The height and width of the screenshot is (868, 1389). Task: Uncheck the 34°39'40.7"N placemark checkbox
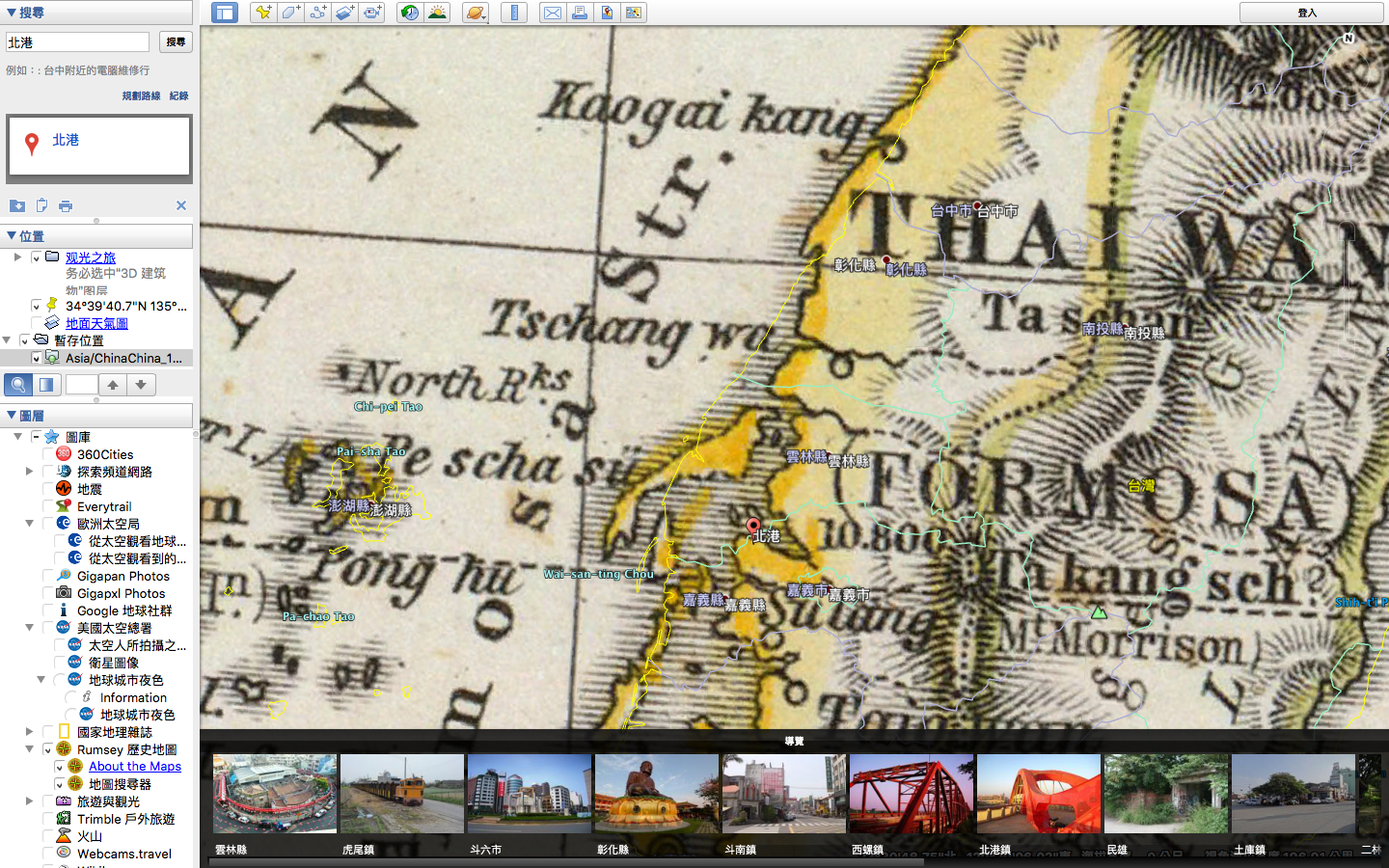coord(36,306)
